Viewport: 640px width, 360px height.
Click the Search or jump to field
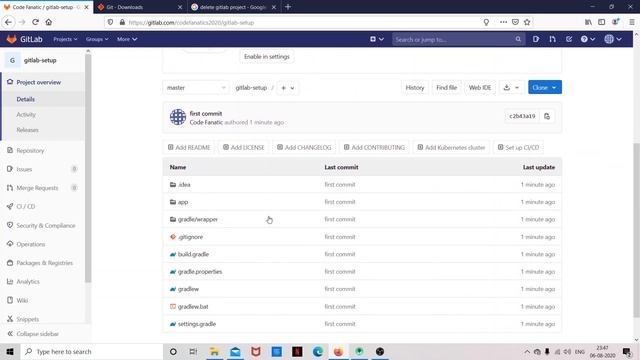click(x=458, y=40)
